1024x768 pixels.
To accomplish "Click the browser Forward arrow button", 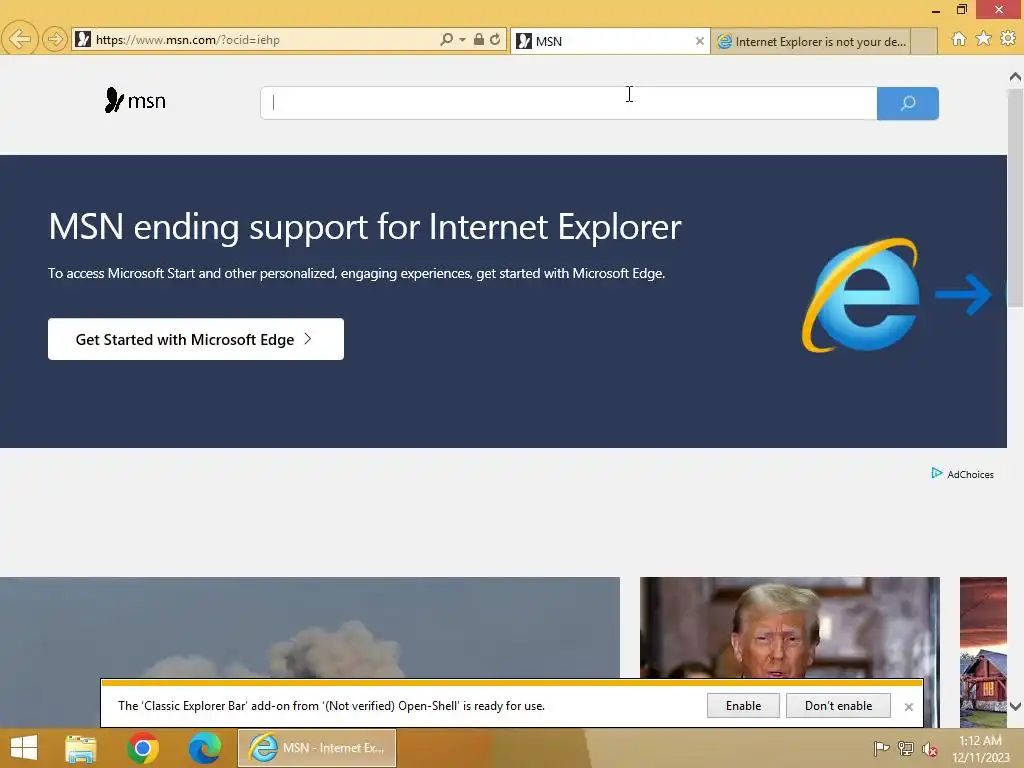I will 55,39.
